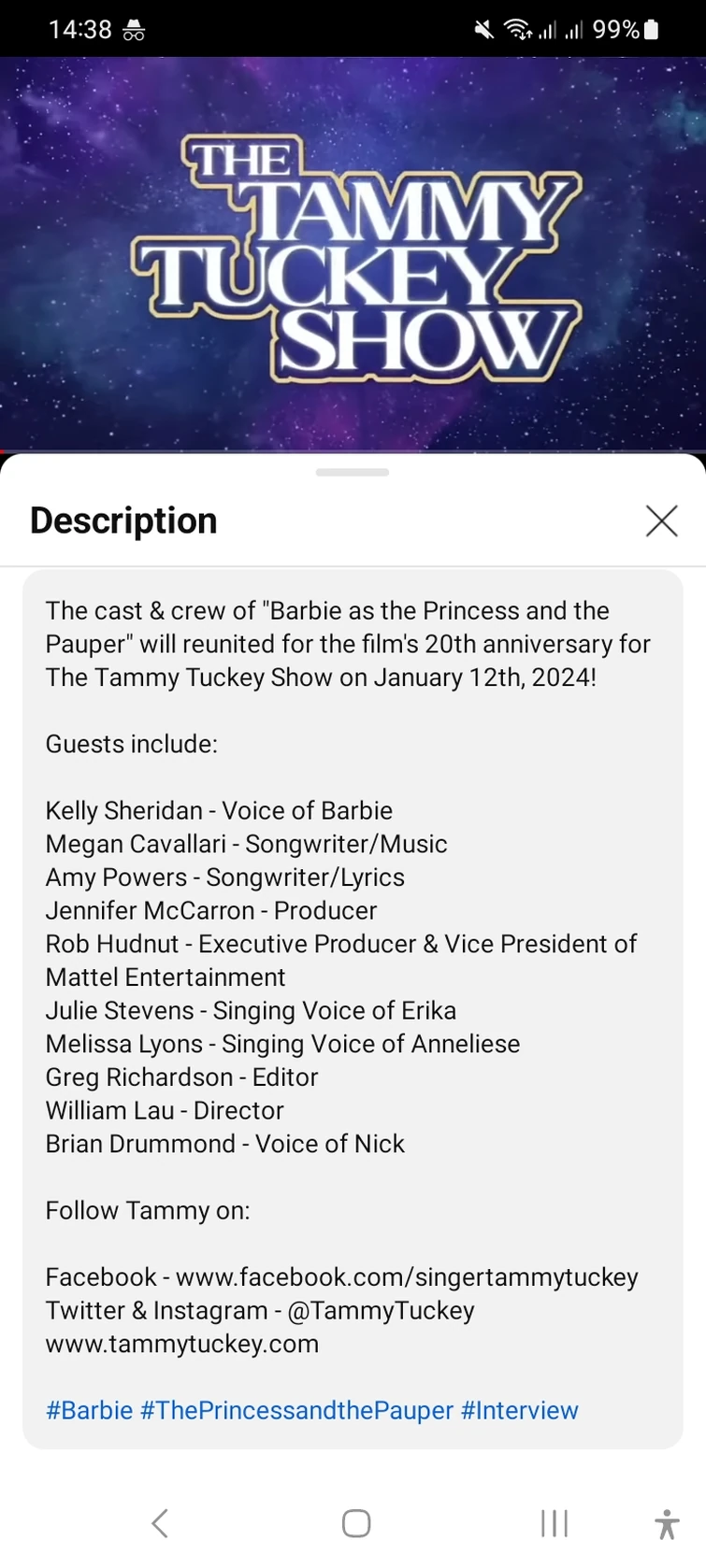Viewport: 706px width, 1568px height.
Task: Open the #Barbie hashtag
Action: point(89,1410)
